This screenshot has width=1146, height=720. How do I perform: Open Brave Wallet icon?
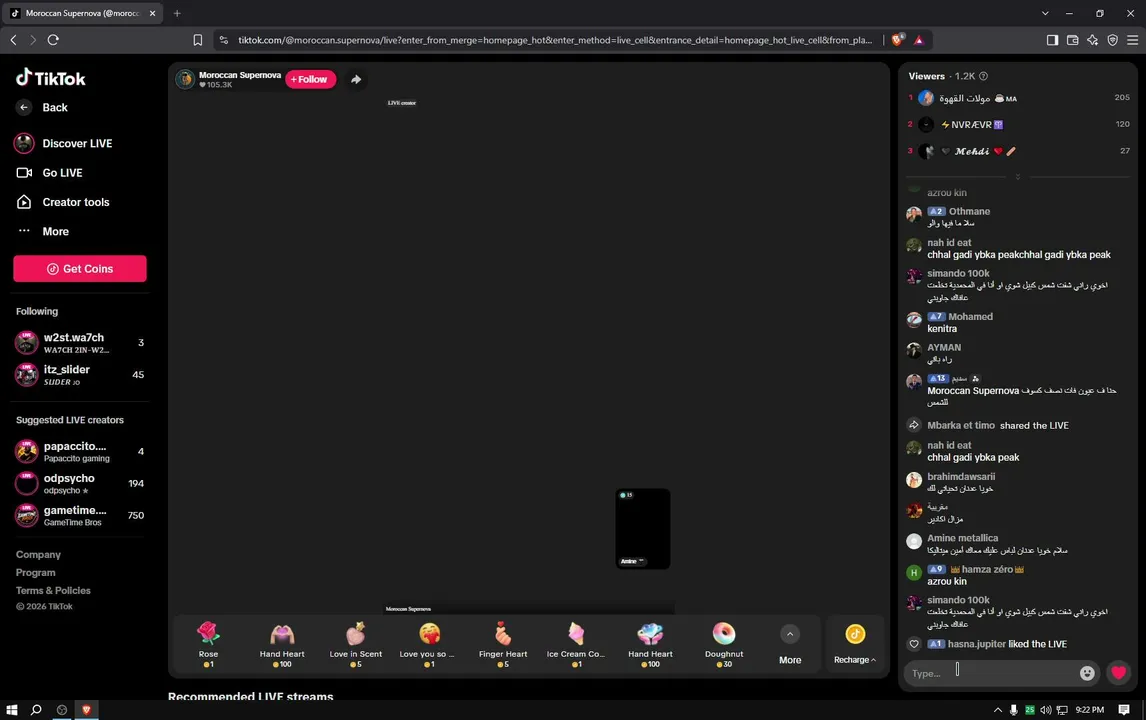1072,40
